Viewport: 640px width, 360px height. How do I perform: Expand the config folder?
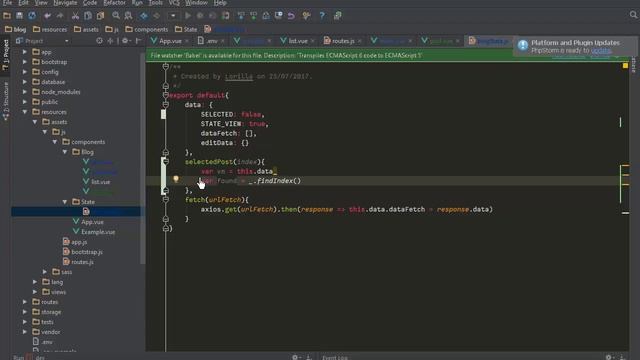coord(25,72)
